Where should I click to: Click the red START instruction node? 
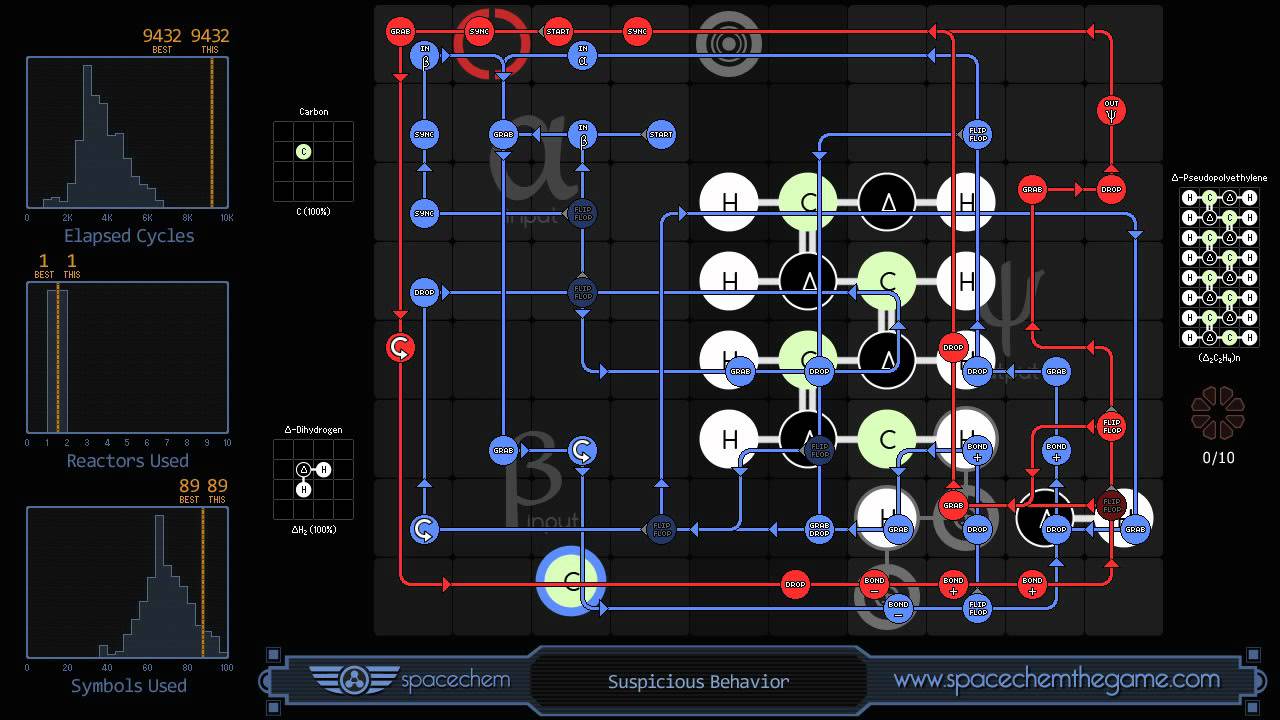[558, 31]
